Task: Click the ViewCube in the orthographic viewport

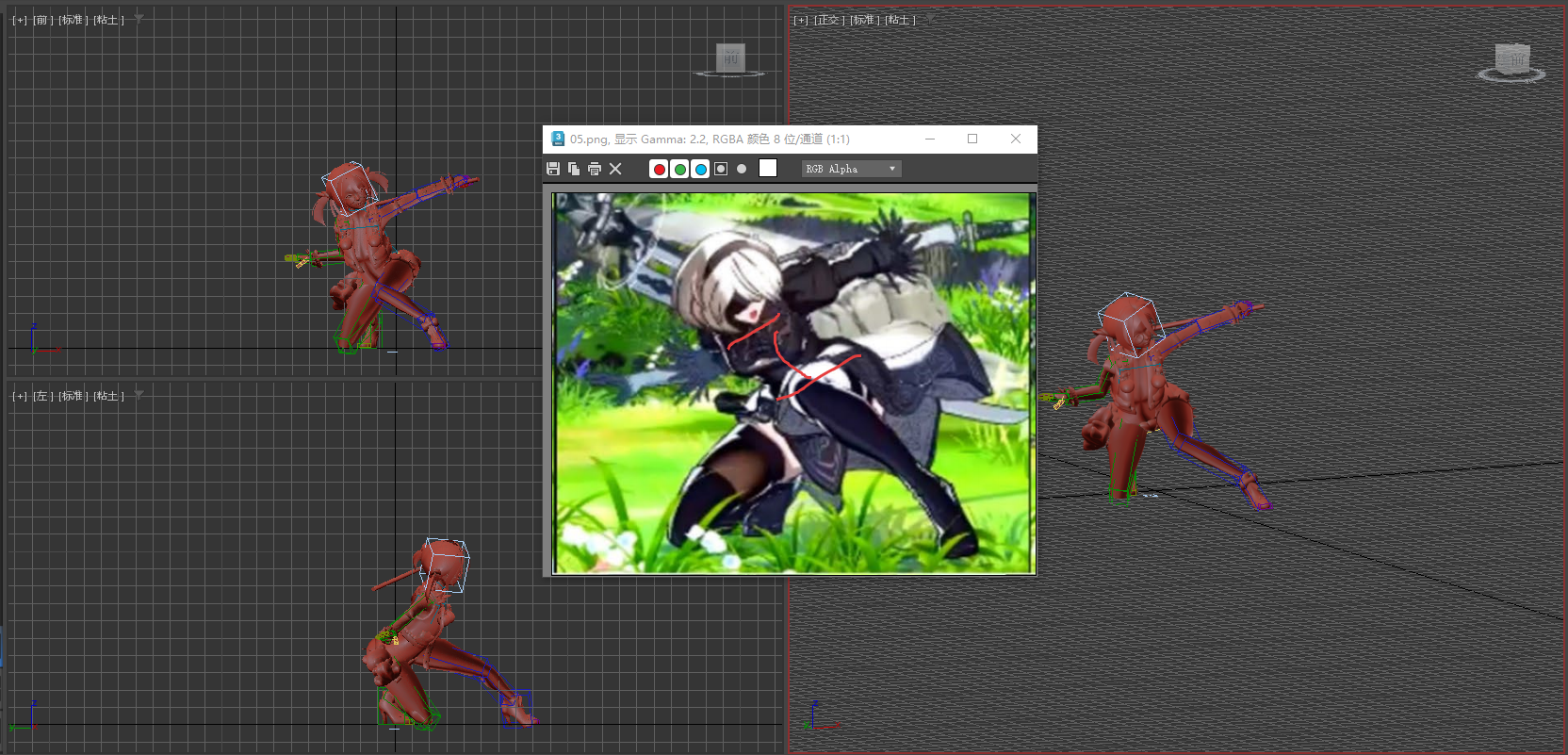Action: [x=1511, y=61]
